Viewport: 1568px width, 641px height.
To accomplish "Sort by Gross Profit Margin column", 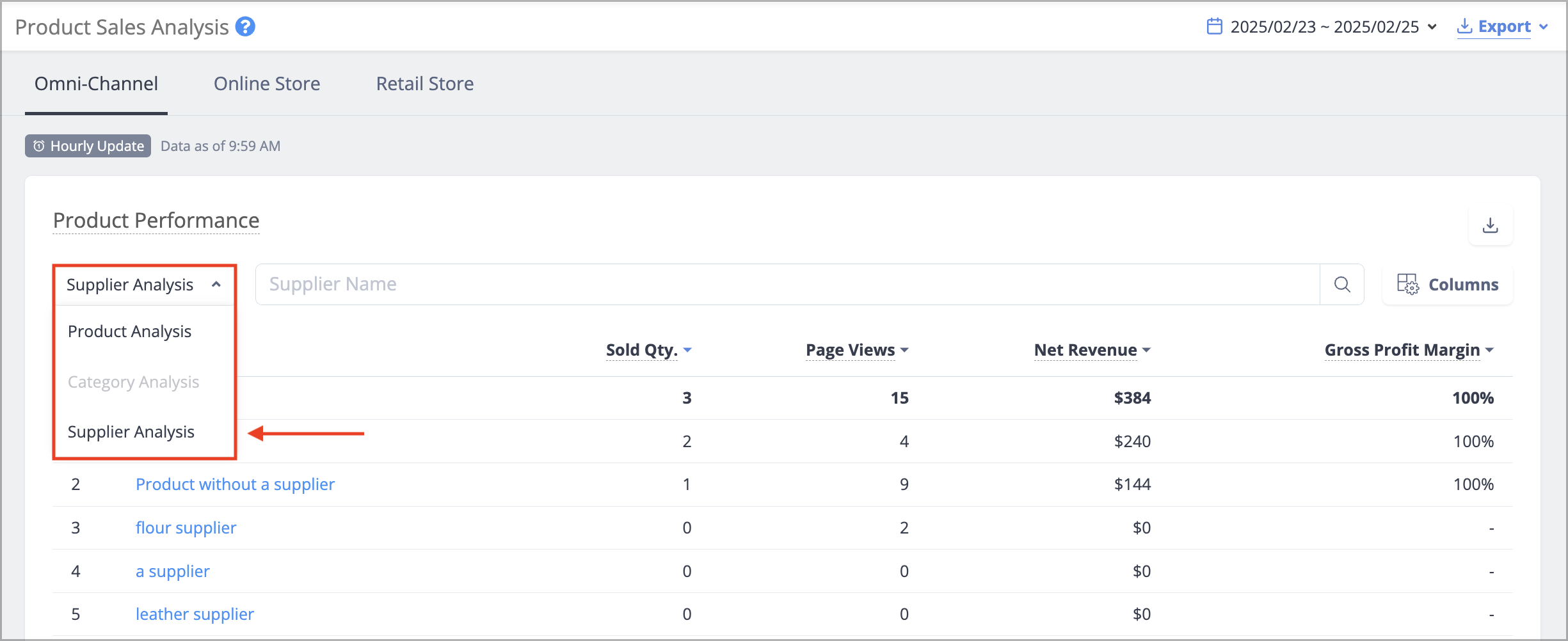I will (x=1409, y=350).
